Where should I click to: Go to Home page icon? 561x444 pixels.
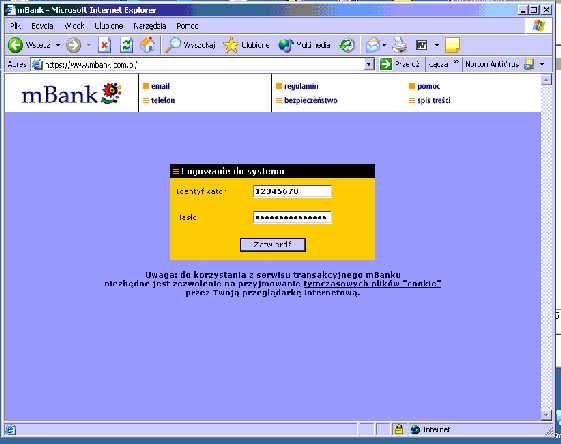pos(147,45)
